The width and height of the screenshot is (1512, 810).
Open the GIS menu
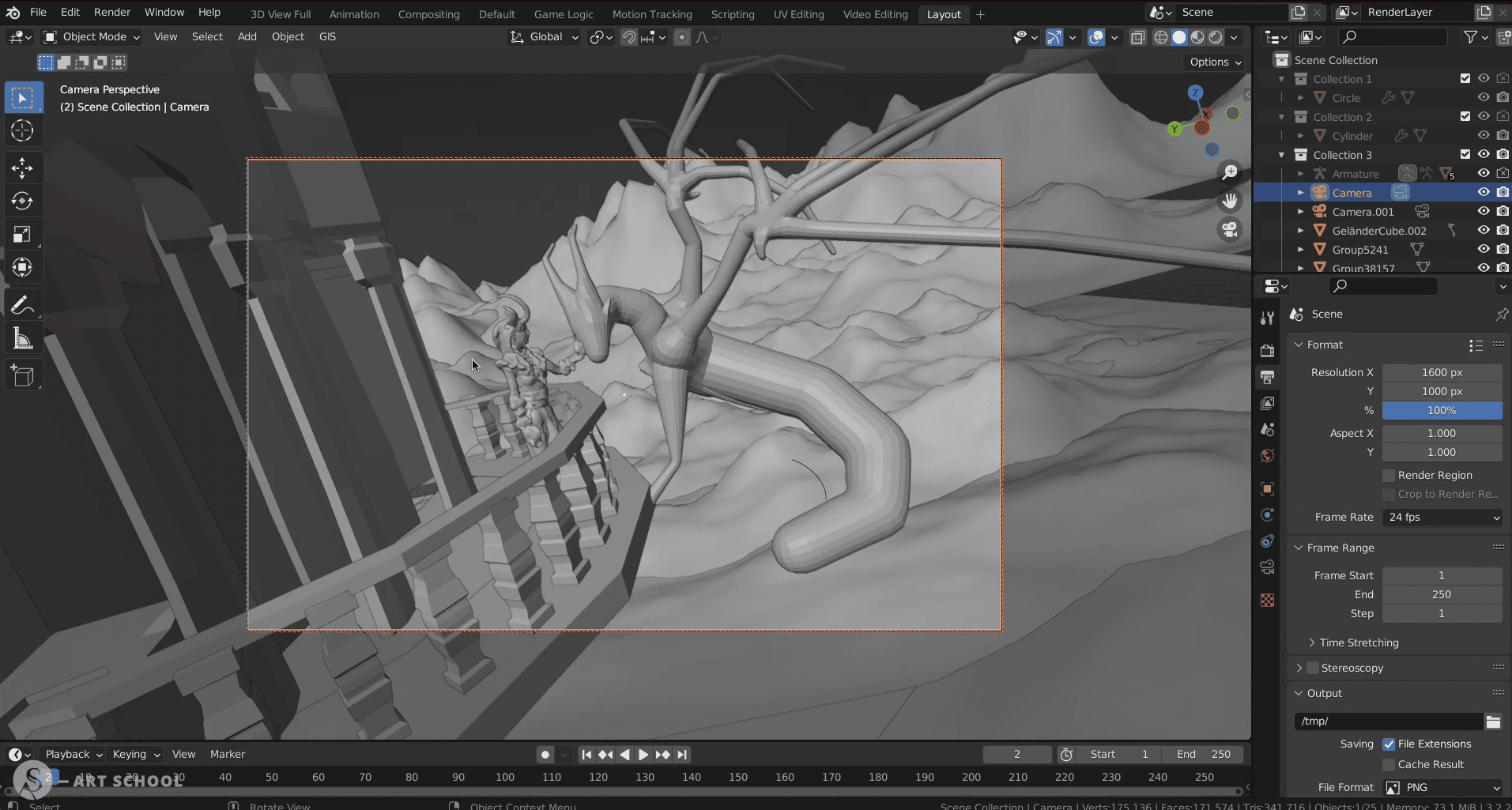[x=327, y=37]
